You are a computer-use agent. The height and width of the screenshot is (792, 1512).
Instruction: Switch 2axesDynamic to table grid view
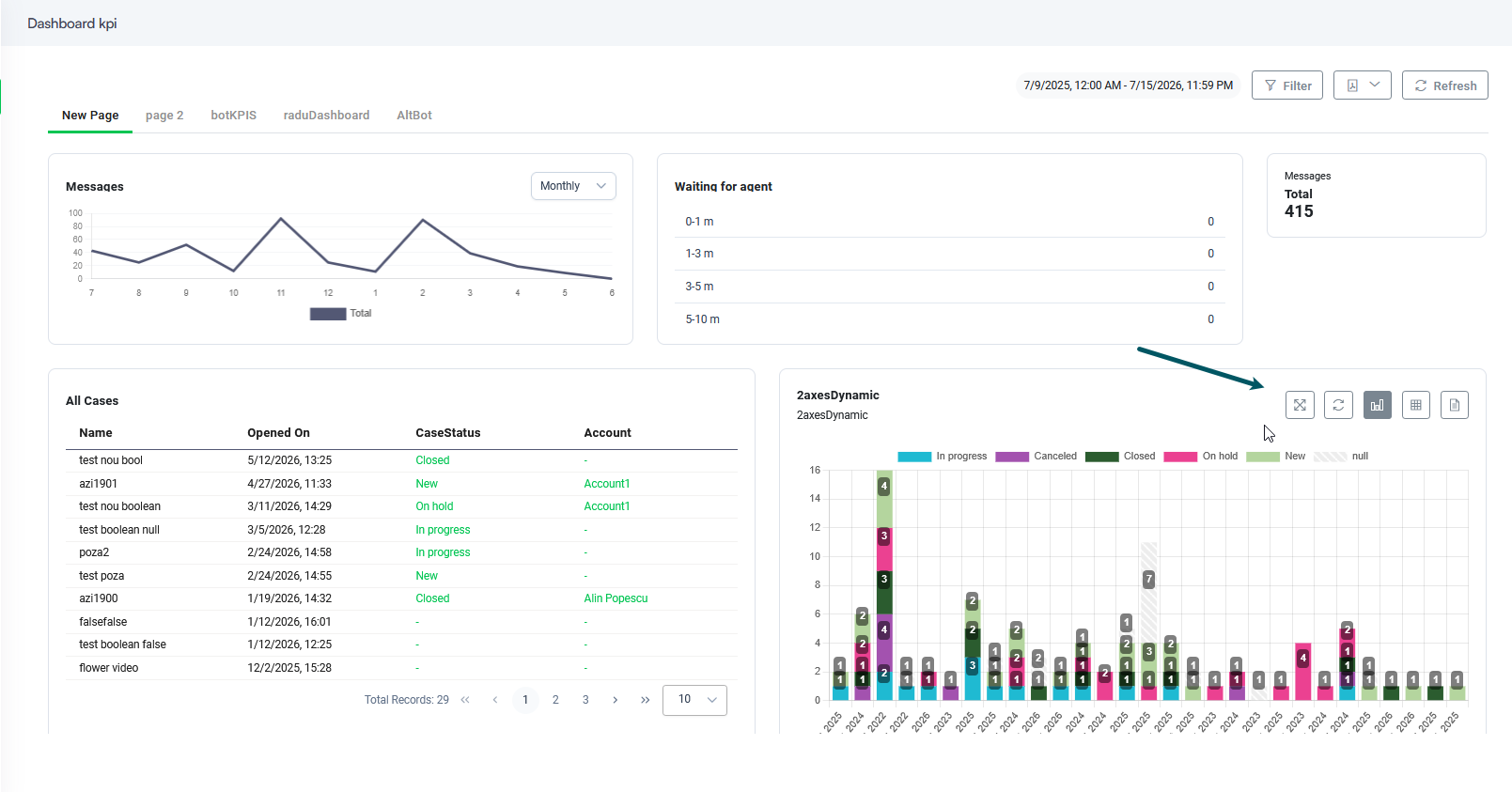click(1415, 405)
